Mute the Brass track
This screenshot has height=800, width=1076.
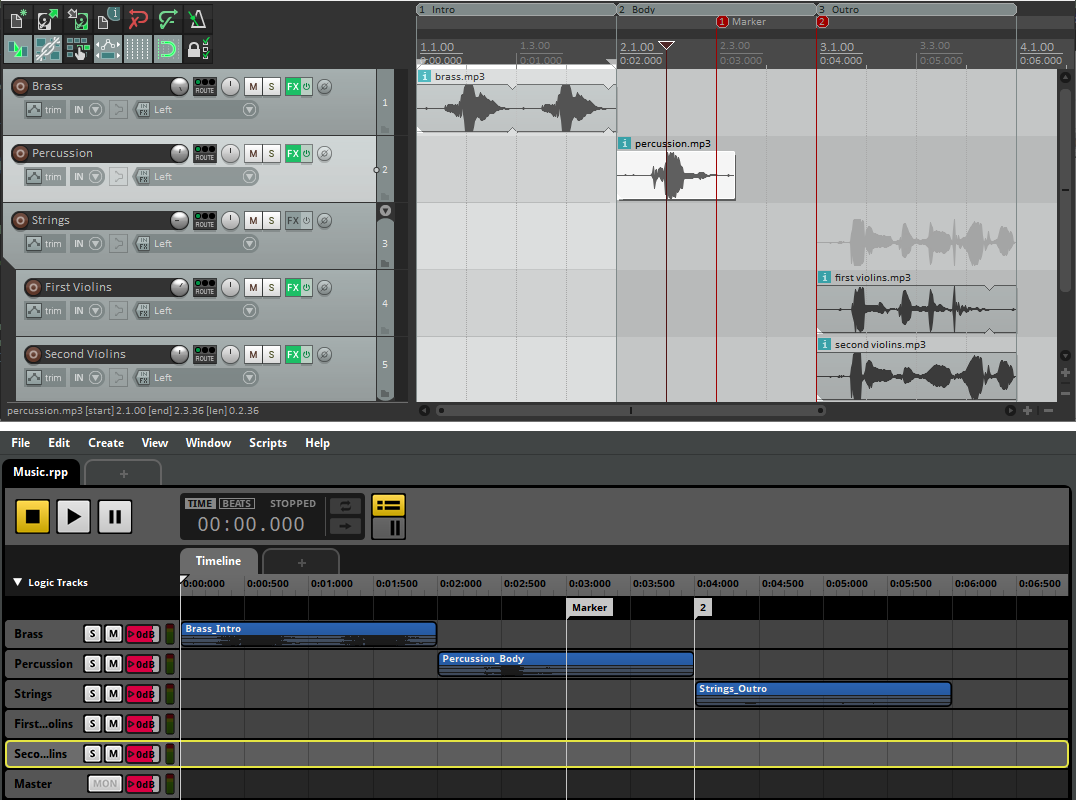pos(253,86)
